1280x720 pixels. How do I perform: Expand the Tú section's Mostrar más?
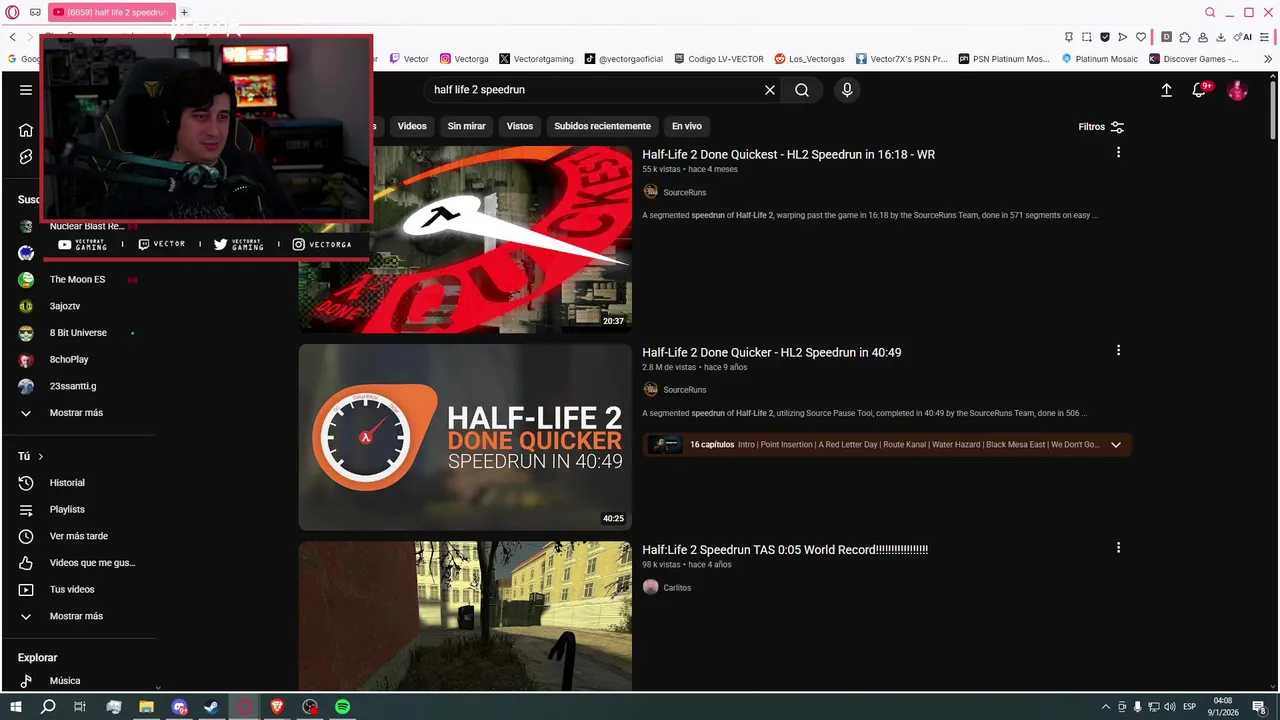[76, 616]
